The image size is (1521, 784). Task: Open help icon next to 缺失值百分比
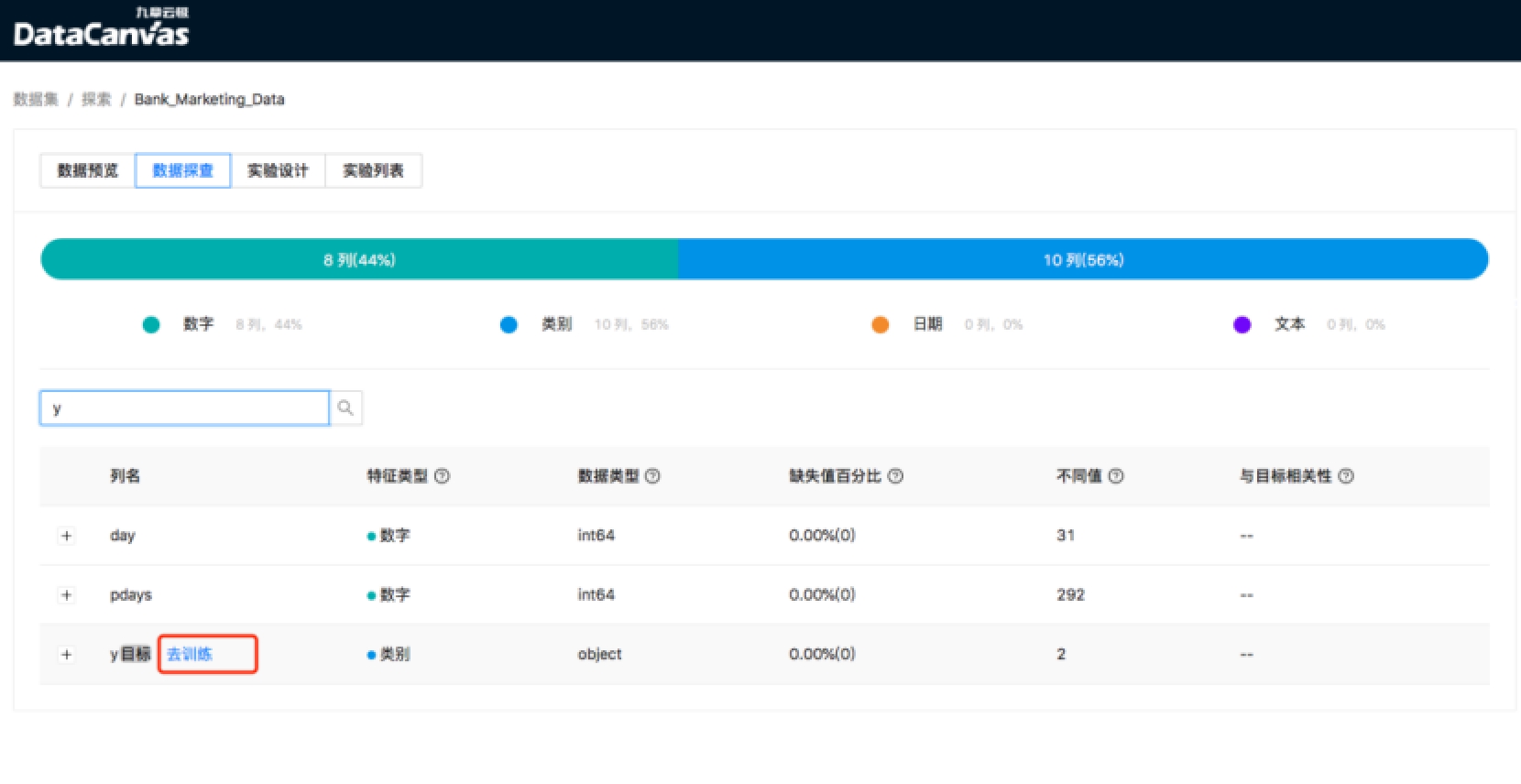896,476
